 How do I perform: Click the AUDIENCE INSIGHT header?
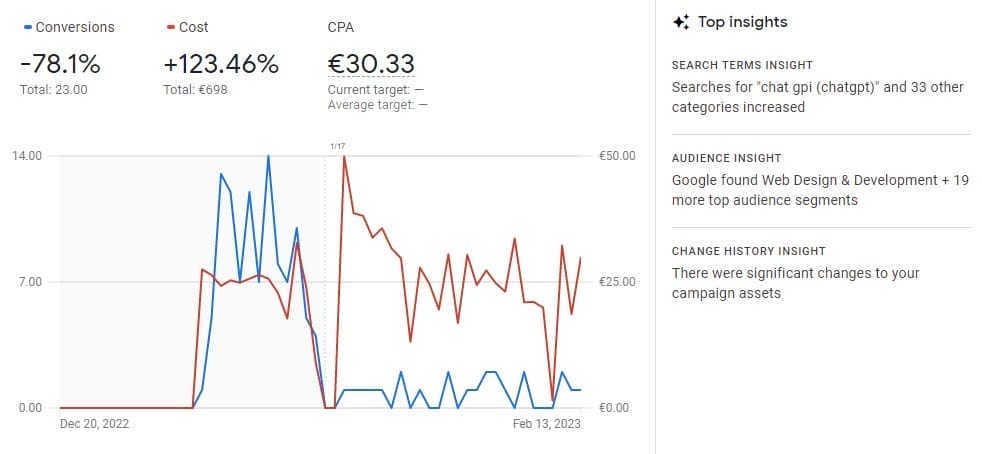(x=726, y=158)
